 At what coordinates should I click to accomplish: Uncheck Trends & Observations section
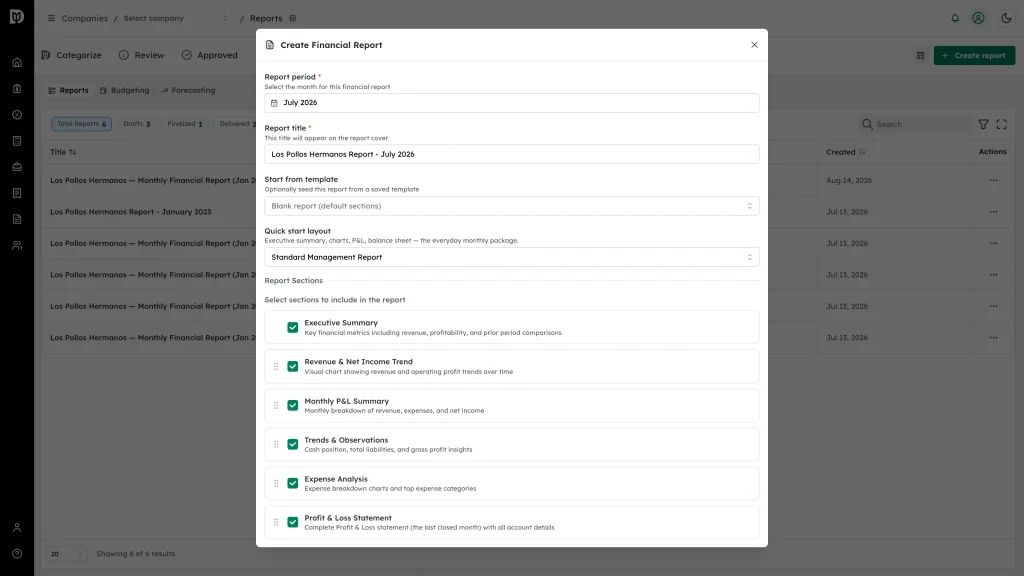click(293, 444)
